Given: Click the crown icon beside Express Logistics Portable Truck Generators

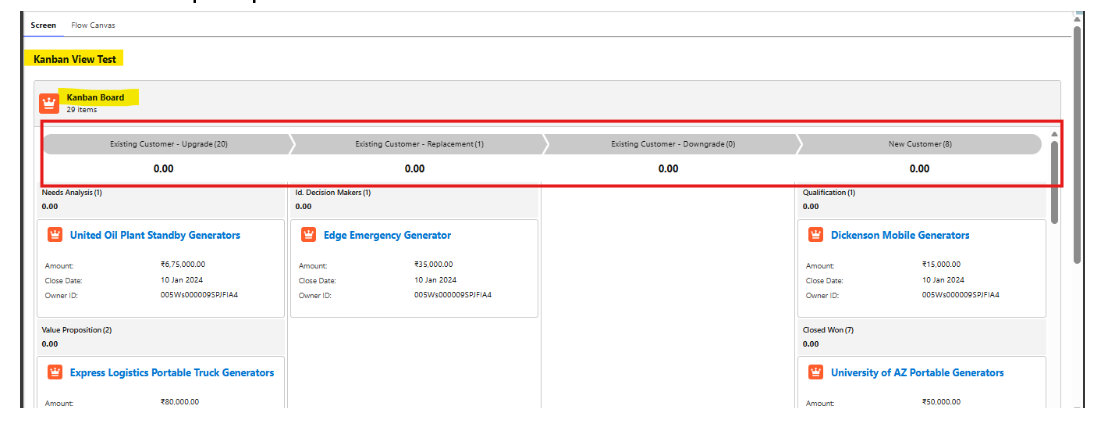Looking at the screenshot, I should 56,373.
